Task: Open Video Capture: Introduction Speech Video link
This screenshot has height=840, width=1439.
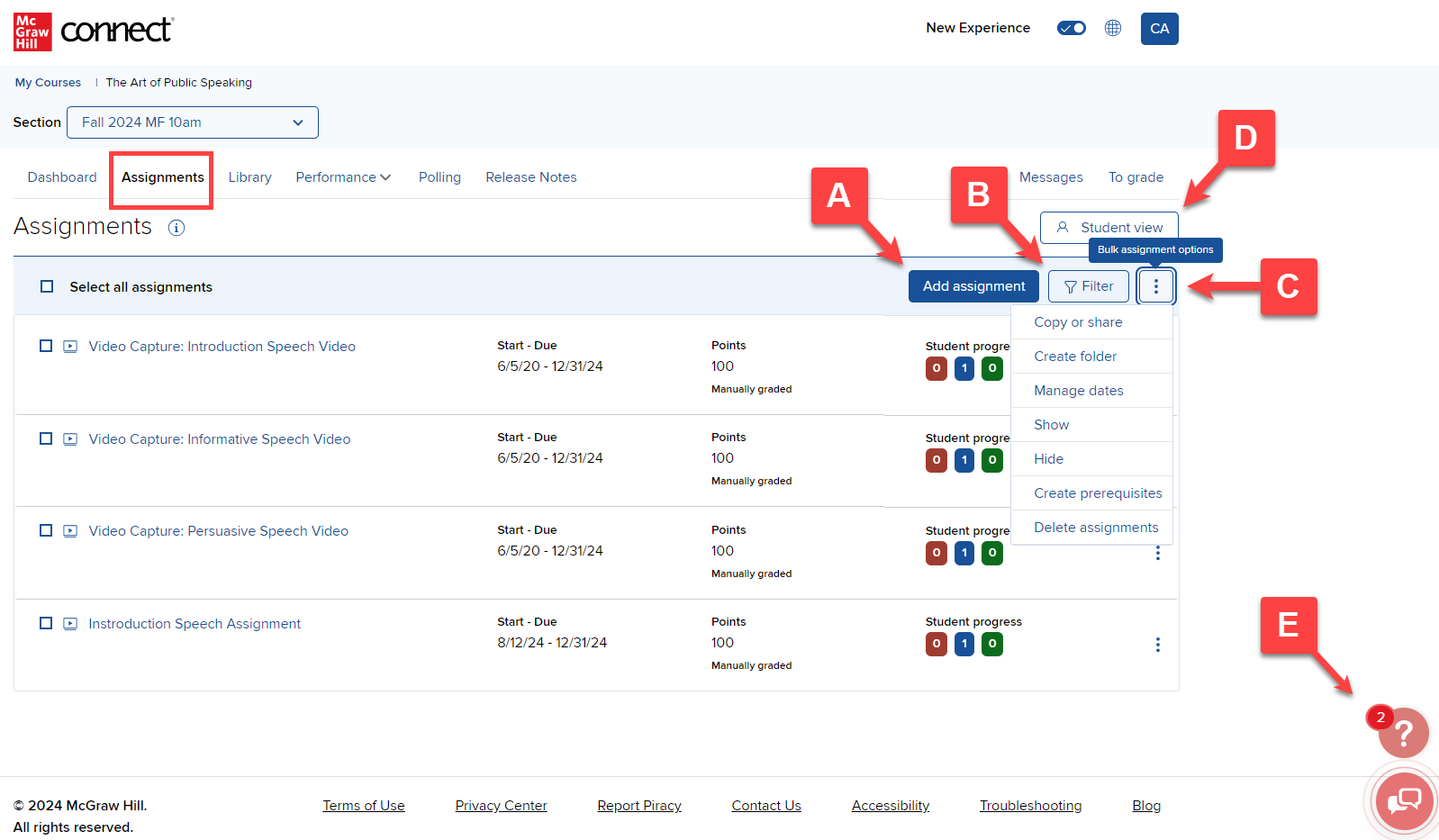Action: [222, 347]
